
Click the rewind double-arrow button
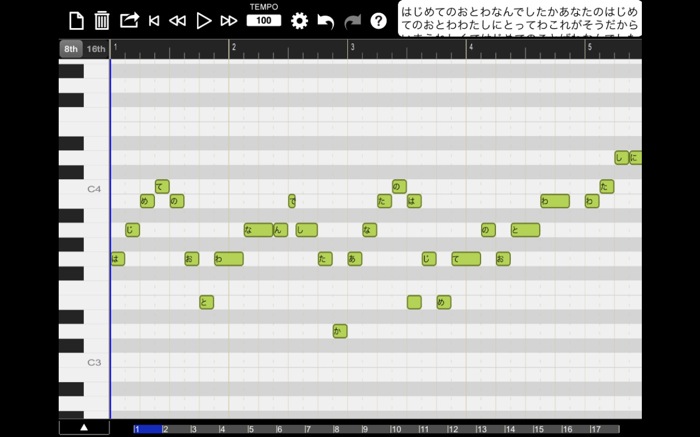(177, 21)
